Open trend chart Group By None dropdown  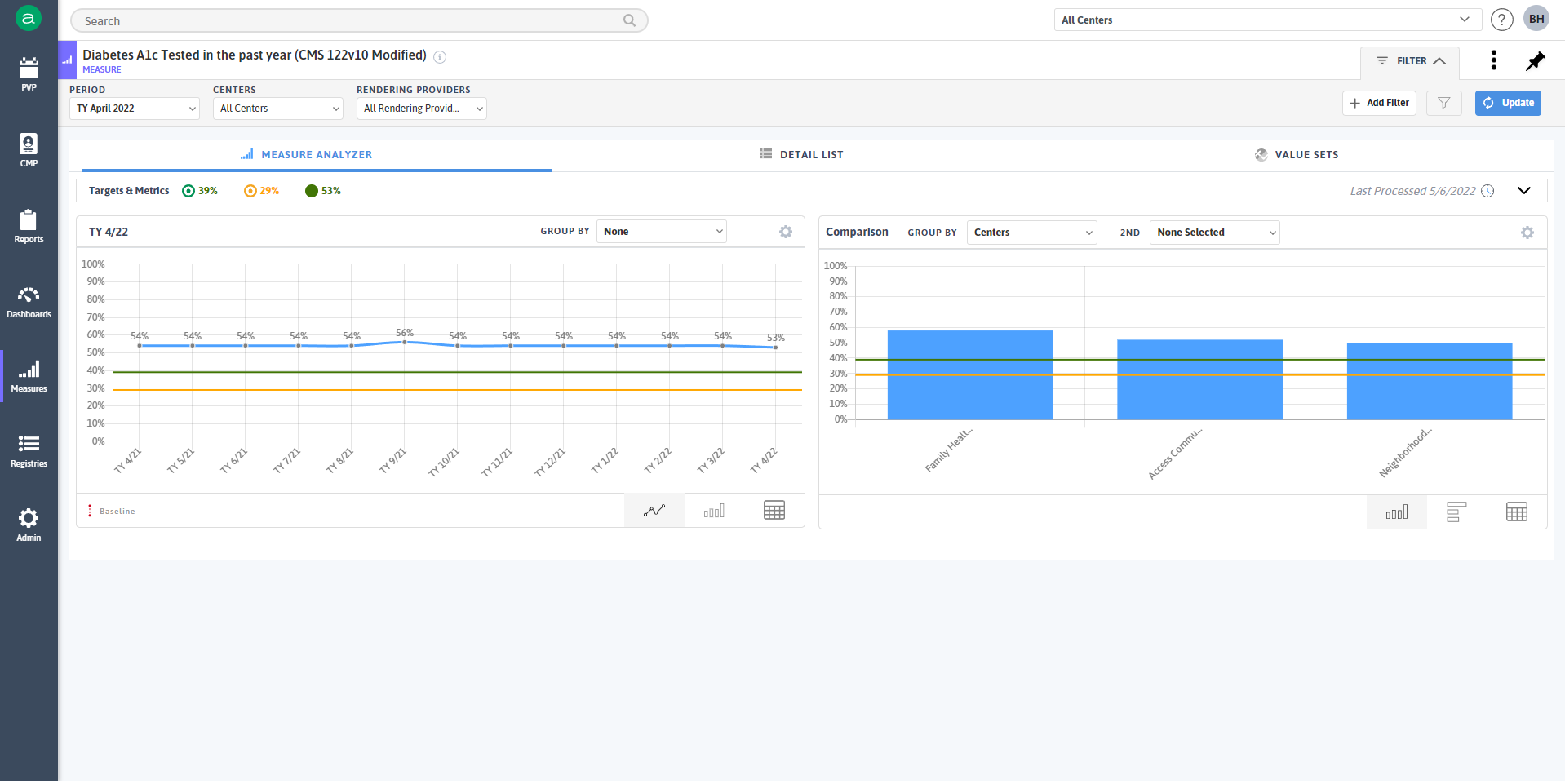tap(662, 232)
